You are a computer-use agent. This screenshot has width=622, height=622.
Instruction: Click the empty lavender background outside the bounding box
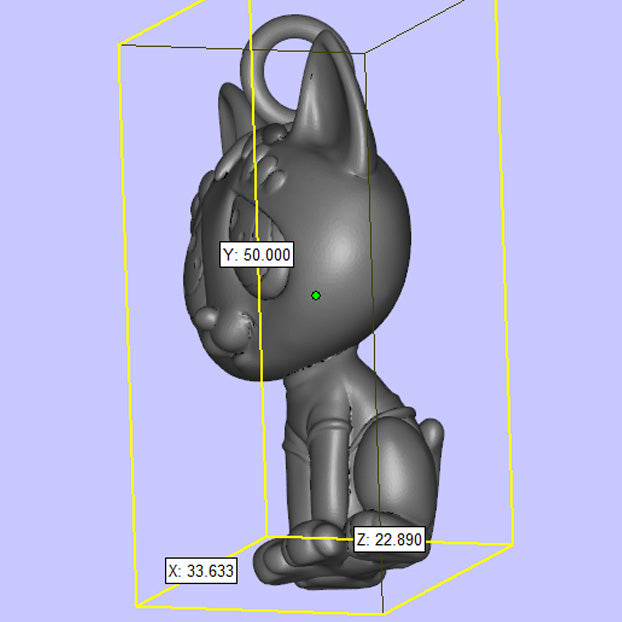560,300
